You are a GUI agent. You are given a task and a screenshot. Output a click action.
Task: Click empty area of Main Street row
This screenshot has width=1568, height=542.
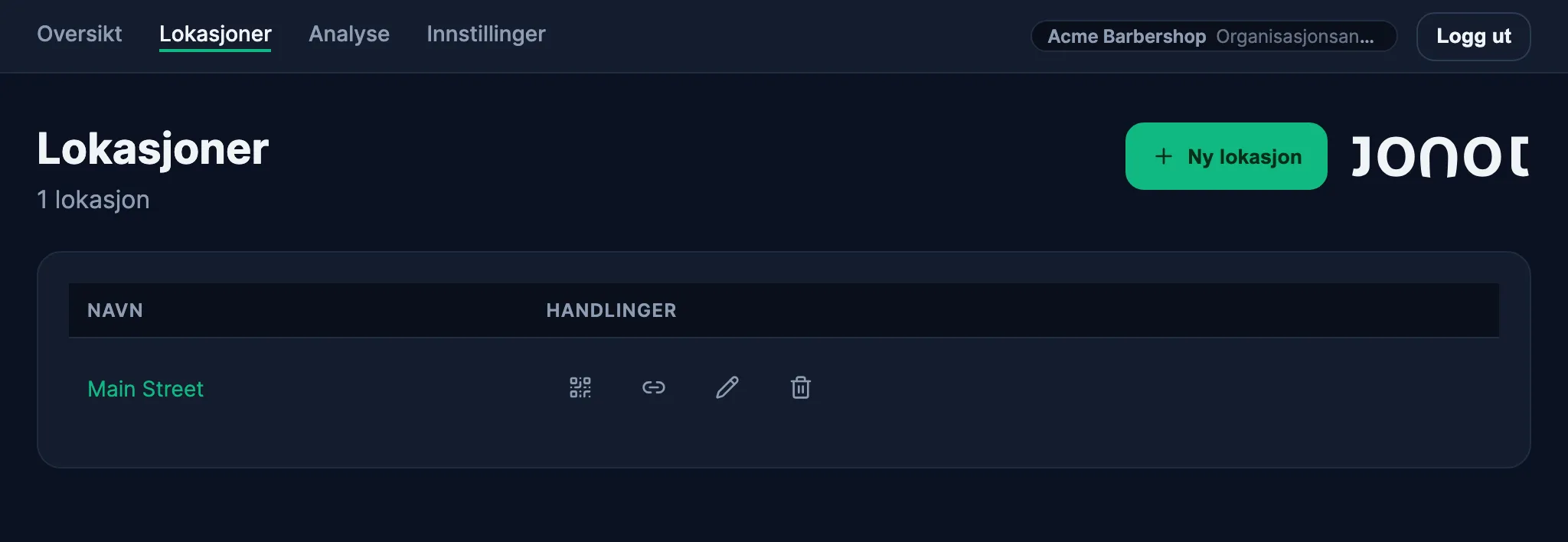coord(1148,388)
